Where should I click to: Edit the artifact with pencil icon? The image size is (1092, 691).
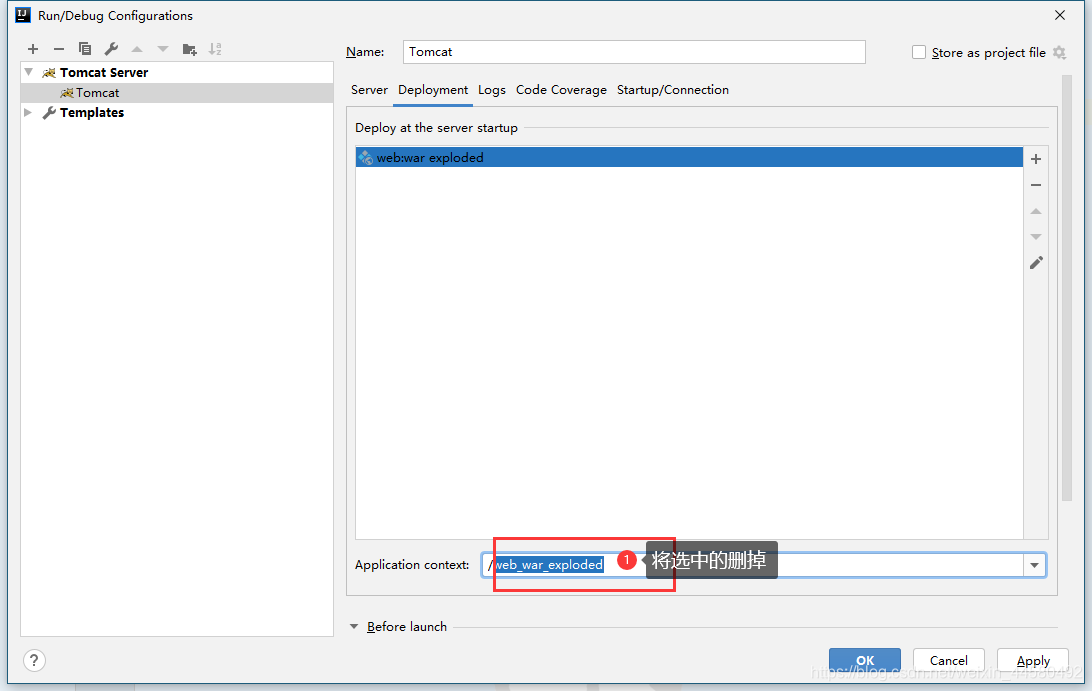(x=1036, y=263)
